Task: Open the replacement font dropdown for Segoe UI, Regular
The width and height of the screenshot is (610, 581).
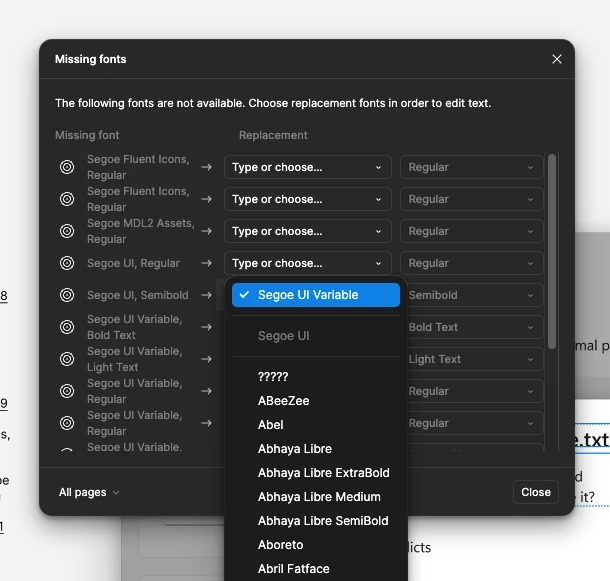Action: point(307,263)
